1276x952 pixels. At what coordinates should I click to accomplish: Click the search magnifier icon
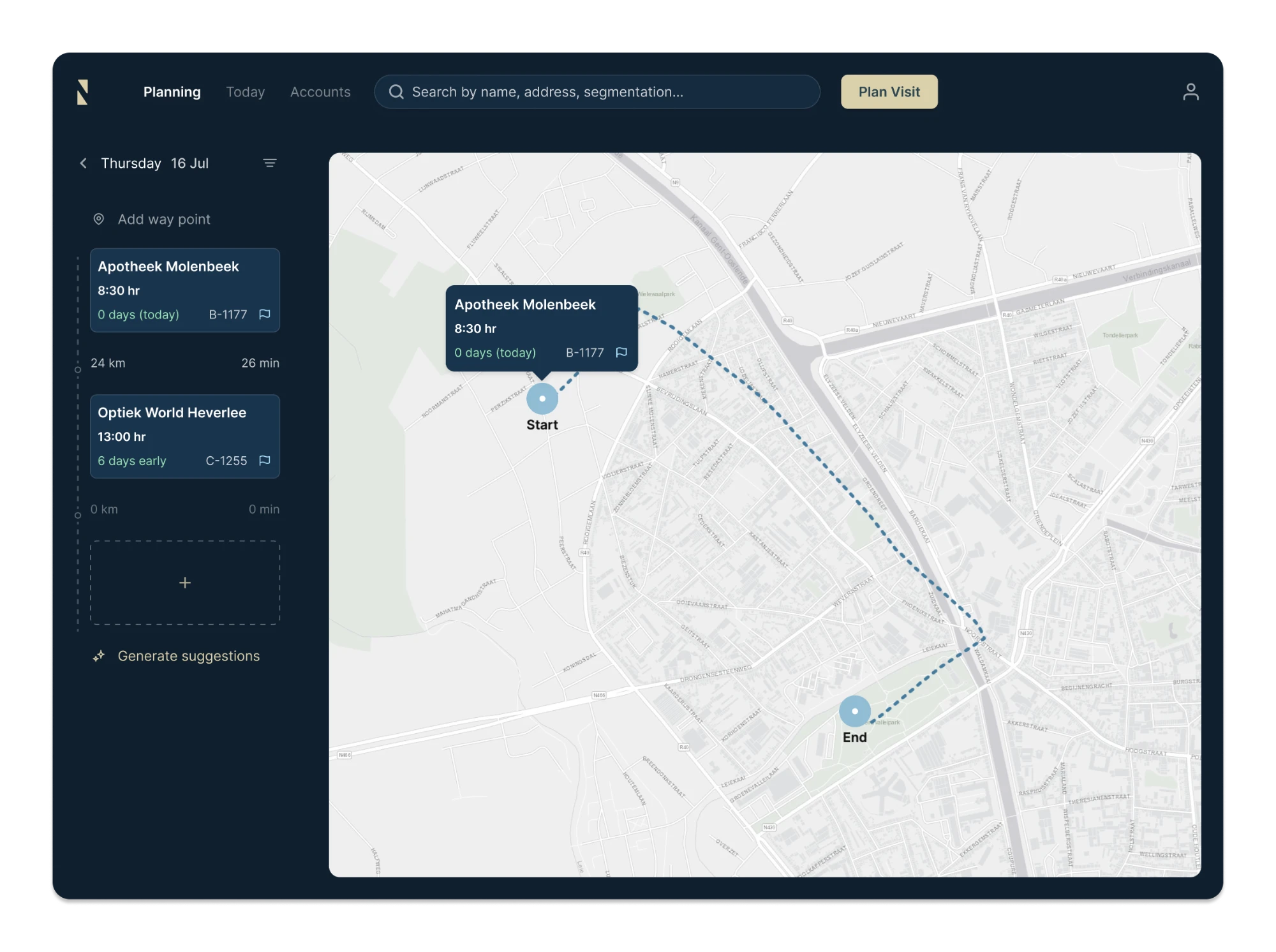pos(396,92)
